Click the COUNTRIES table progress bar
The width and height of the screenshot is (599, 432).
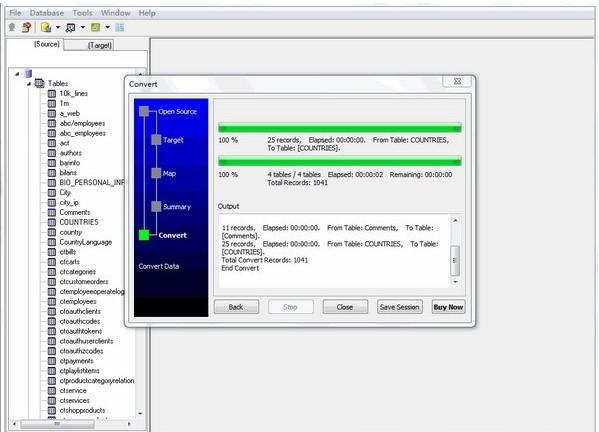pos(340,128)
